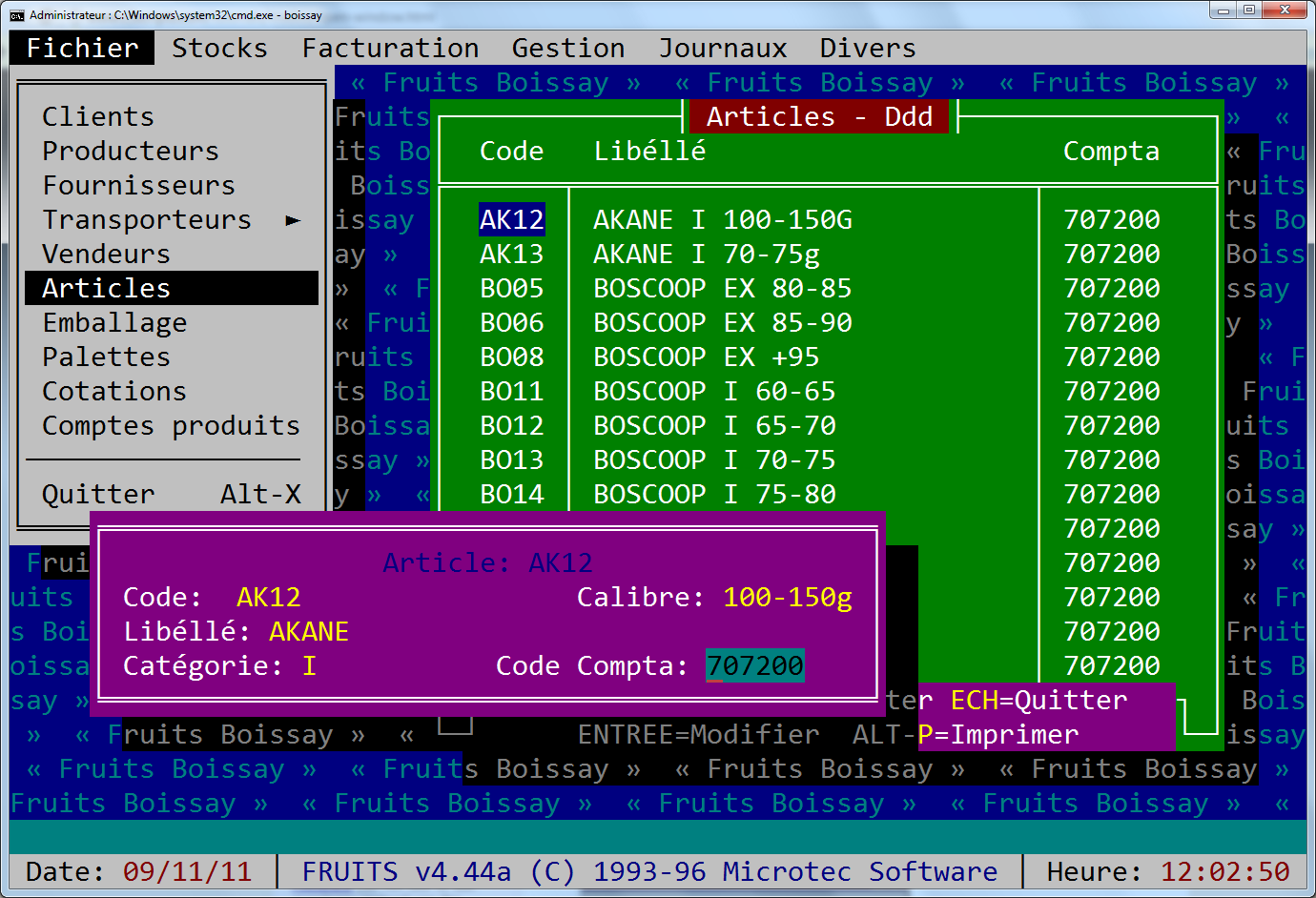The height and width of the screenshot is (898, 1316).
Task: Click the Catégorie field value I
Action: pos(309,665)
